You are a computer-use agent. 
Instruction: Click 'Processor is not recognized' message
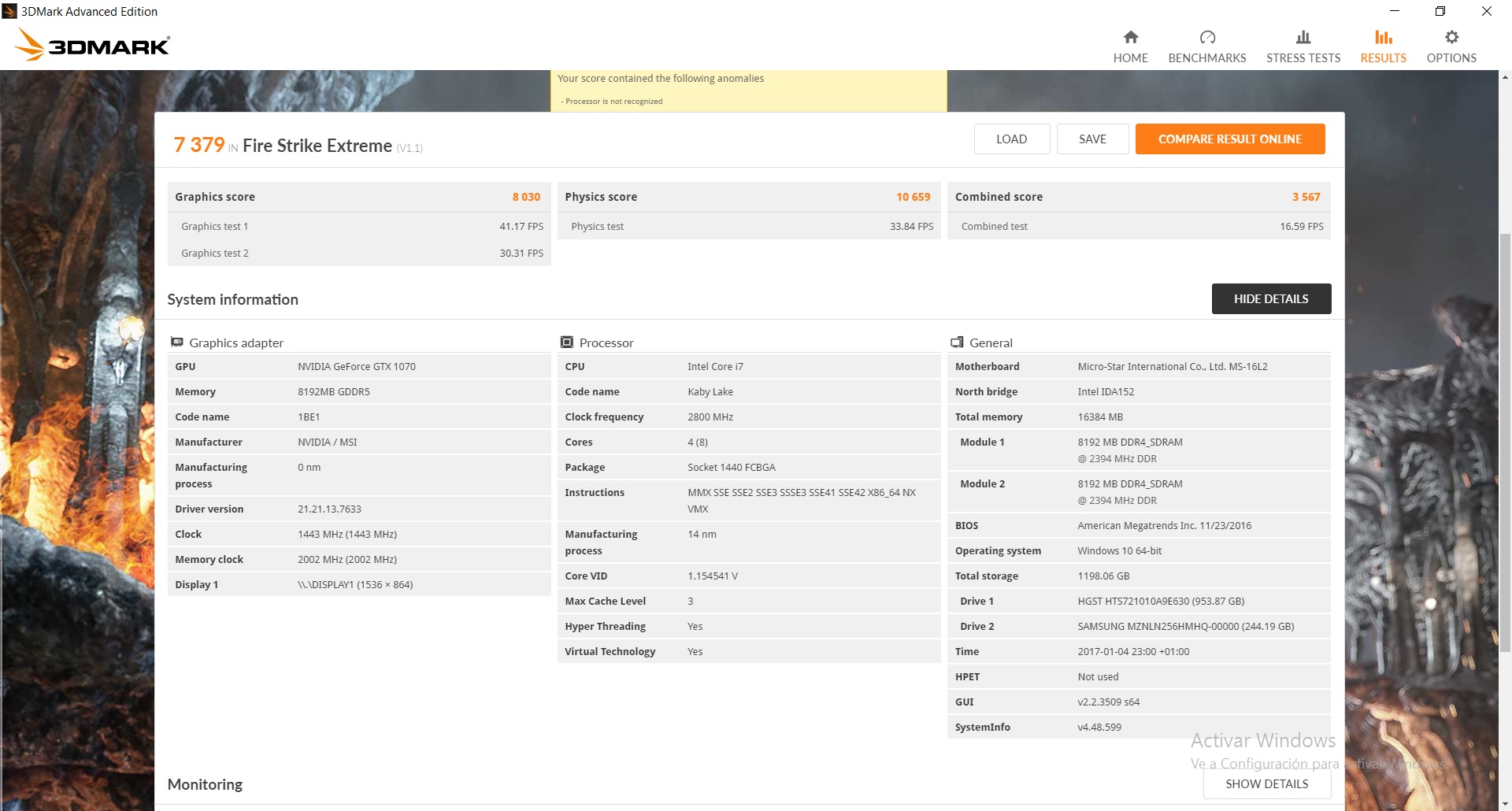click(613, 102)
